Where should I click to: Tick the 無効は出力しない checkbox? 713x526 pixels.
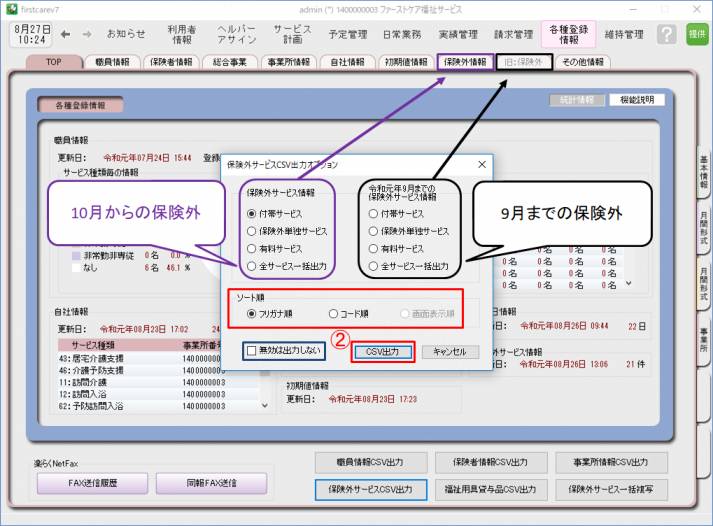pos(252,352)
